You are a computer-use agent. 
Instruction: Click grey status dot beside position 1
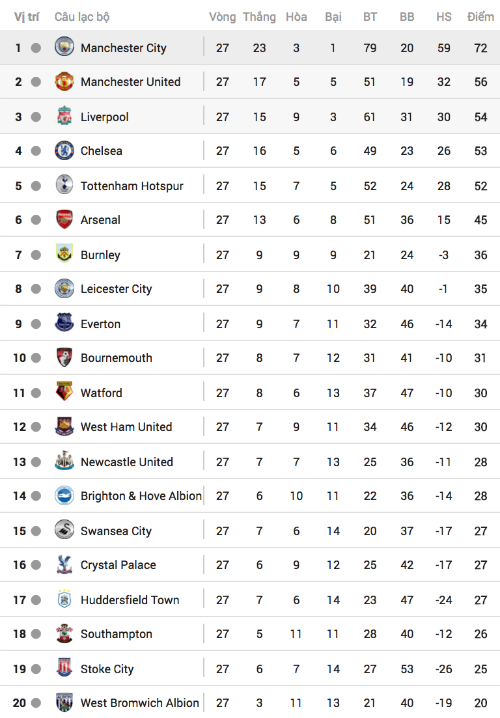coord(36,48)
